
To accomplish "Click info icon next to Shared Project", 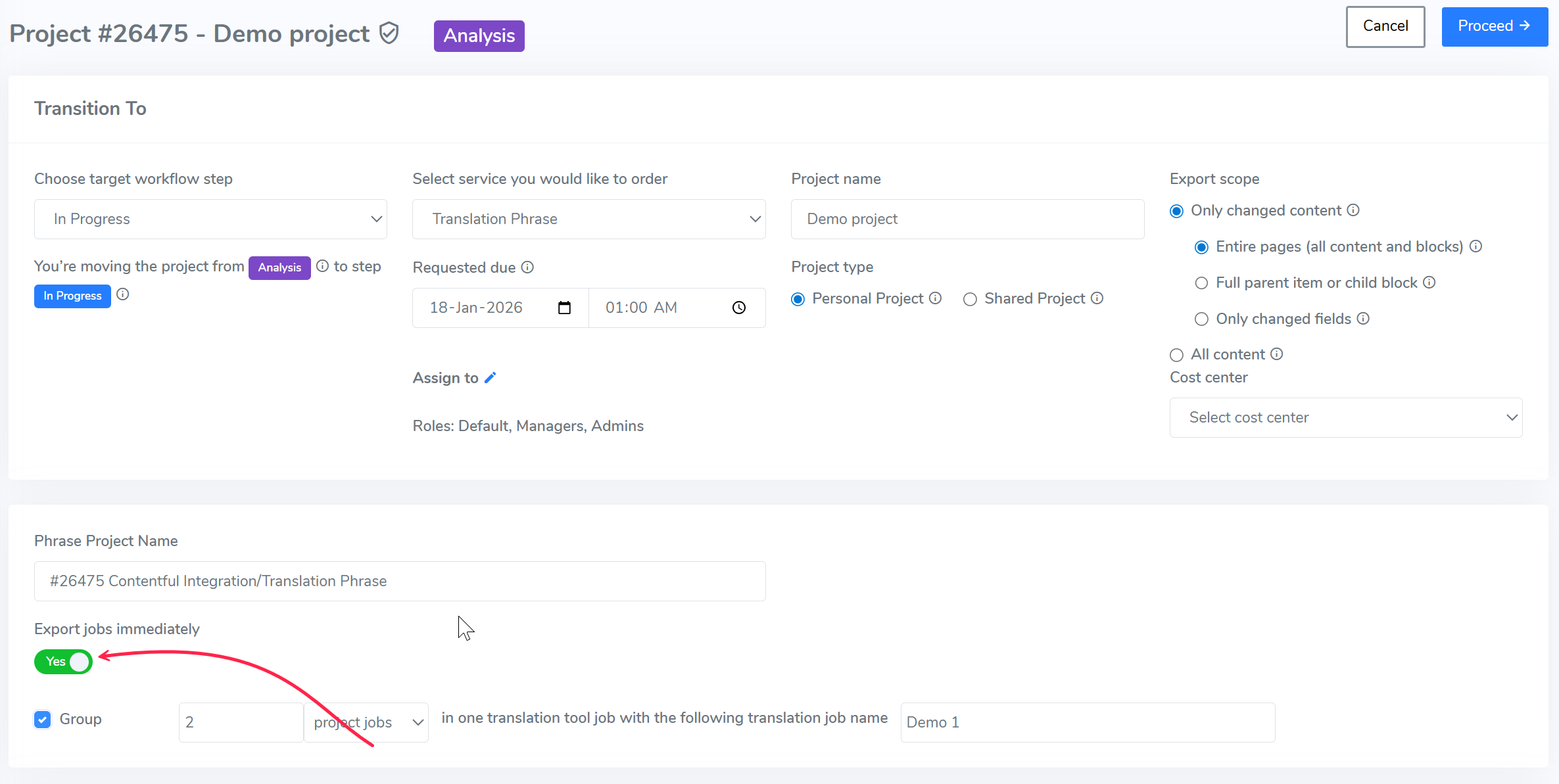I will point(1097,298).
